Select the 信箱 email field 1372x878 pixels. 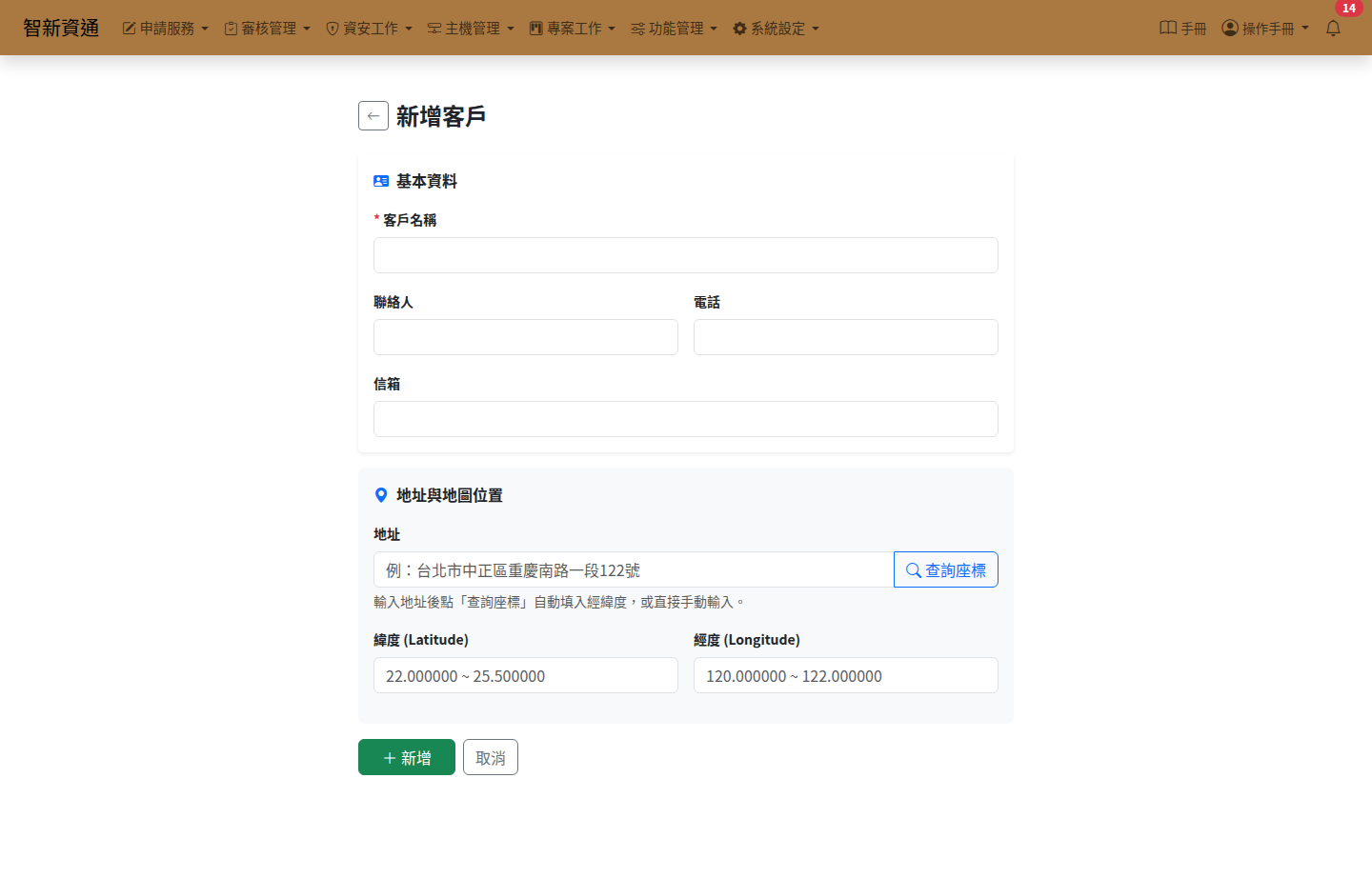[686, 419]
